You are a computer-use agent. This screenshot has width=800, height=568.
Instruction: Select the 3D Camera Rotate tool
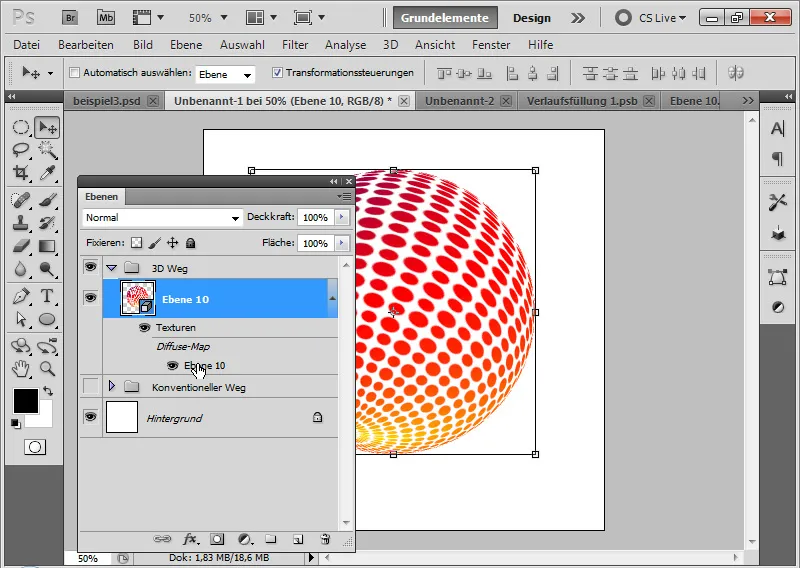(x=47, y=346)
